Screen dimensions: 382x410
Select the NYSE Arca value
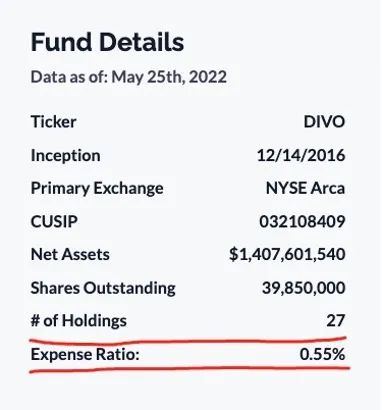(x=305, y=188)
